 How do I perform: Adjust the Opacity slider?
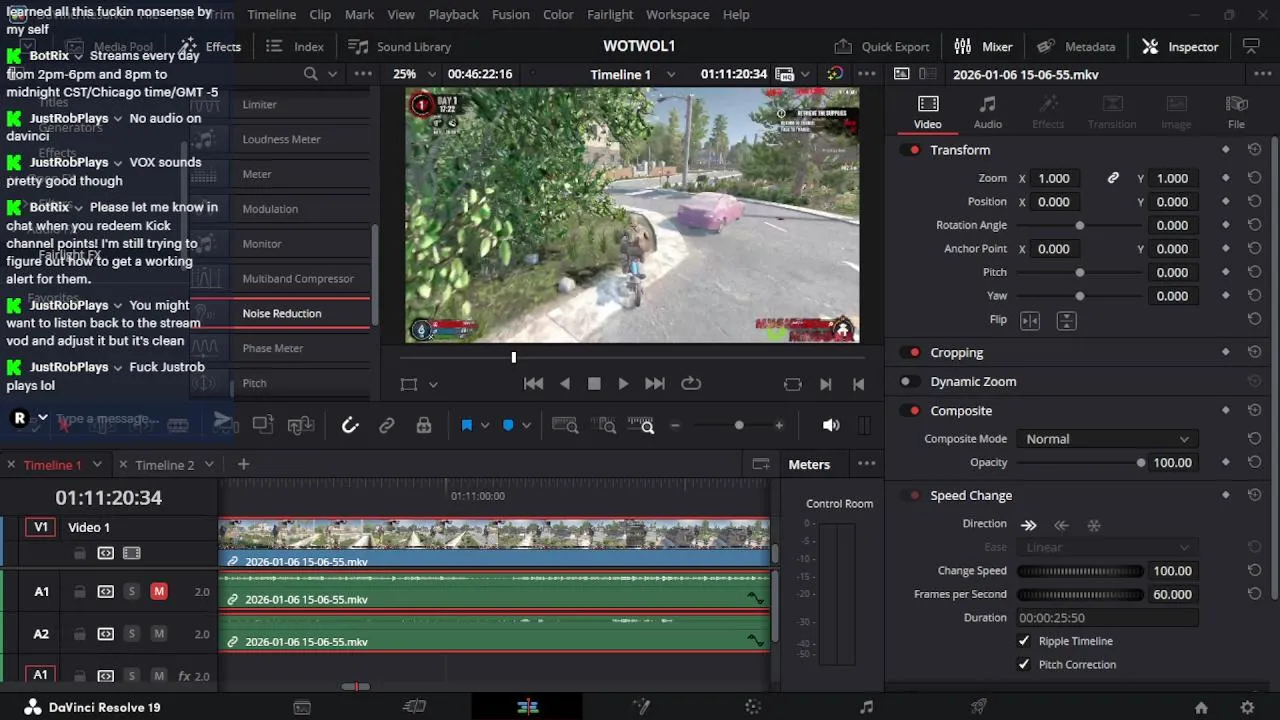tap(1080, 463)
